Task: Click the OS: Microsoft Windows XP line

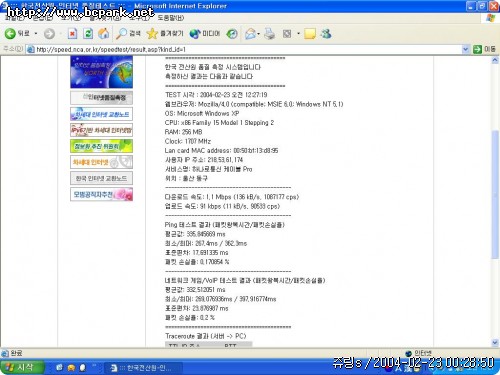Action: point(202,113)
